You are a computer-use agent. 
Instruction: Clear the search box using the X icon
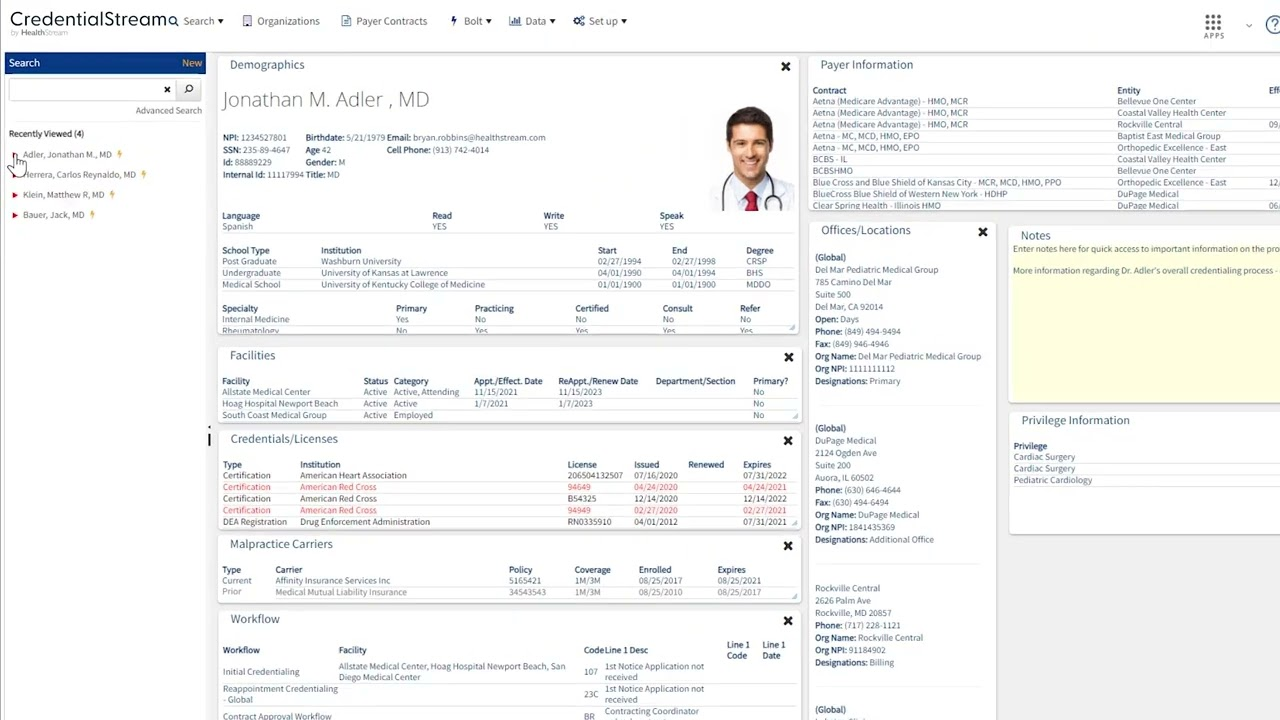[167, 89]
